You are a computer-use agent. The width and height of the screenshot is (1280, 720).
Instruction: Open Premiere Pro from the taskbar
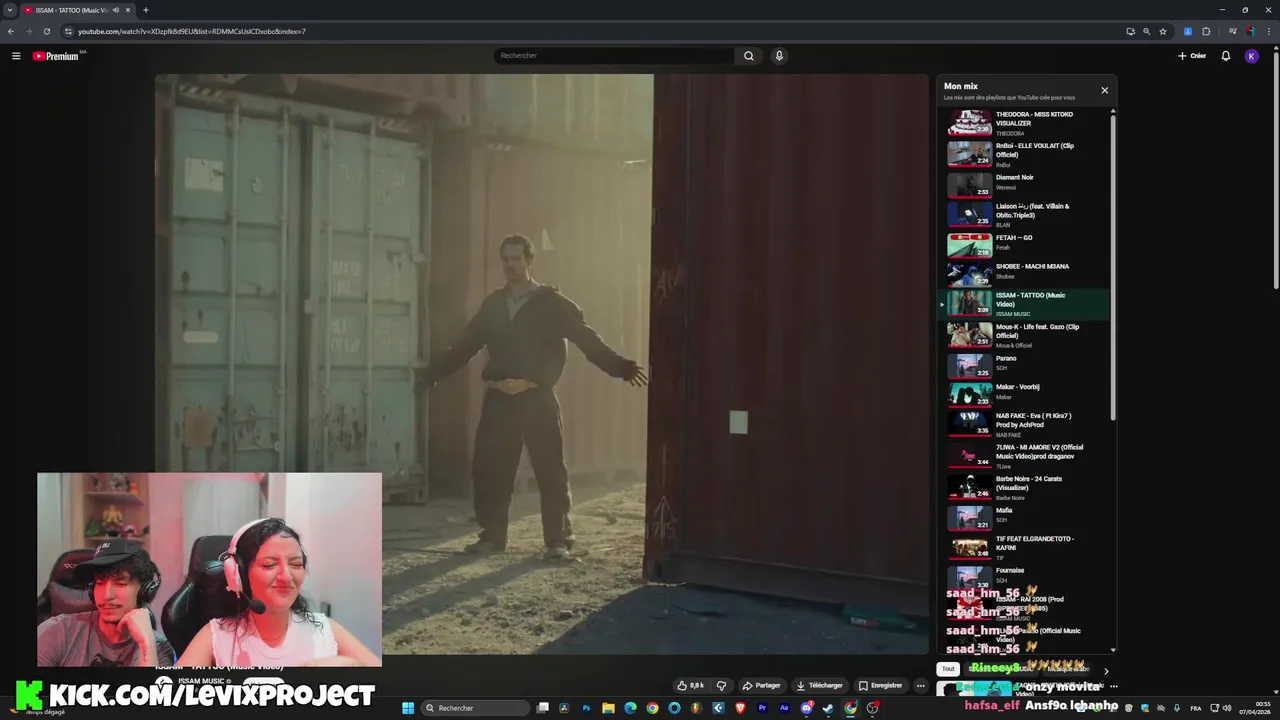pyautogui.click(x=762, y=708)
